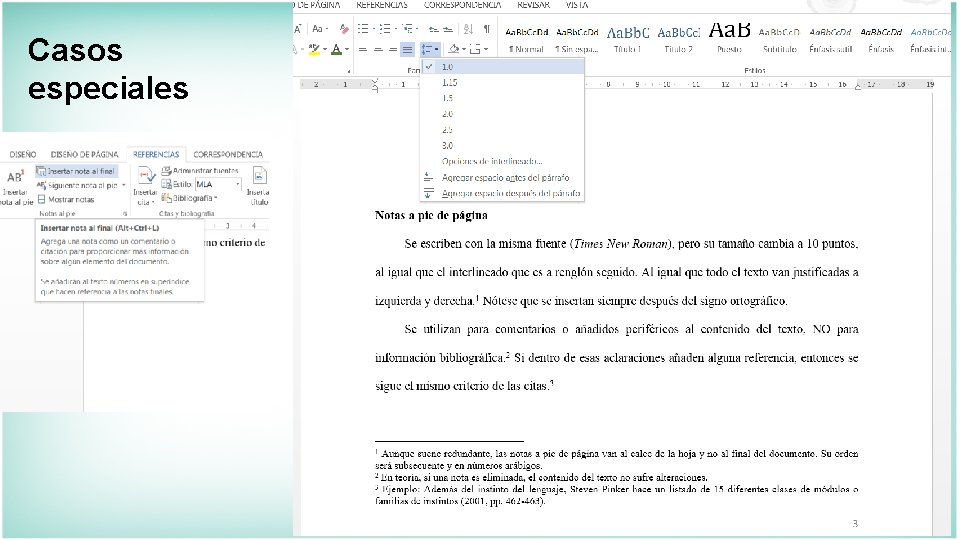Click the align right icon
The height and width of the screenshot is (540, 960).
[x=392, y=50]
